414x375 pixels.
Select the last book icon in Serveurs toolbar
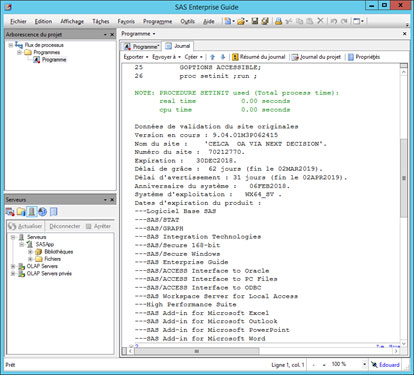coord(54,212)
